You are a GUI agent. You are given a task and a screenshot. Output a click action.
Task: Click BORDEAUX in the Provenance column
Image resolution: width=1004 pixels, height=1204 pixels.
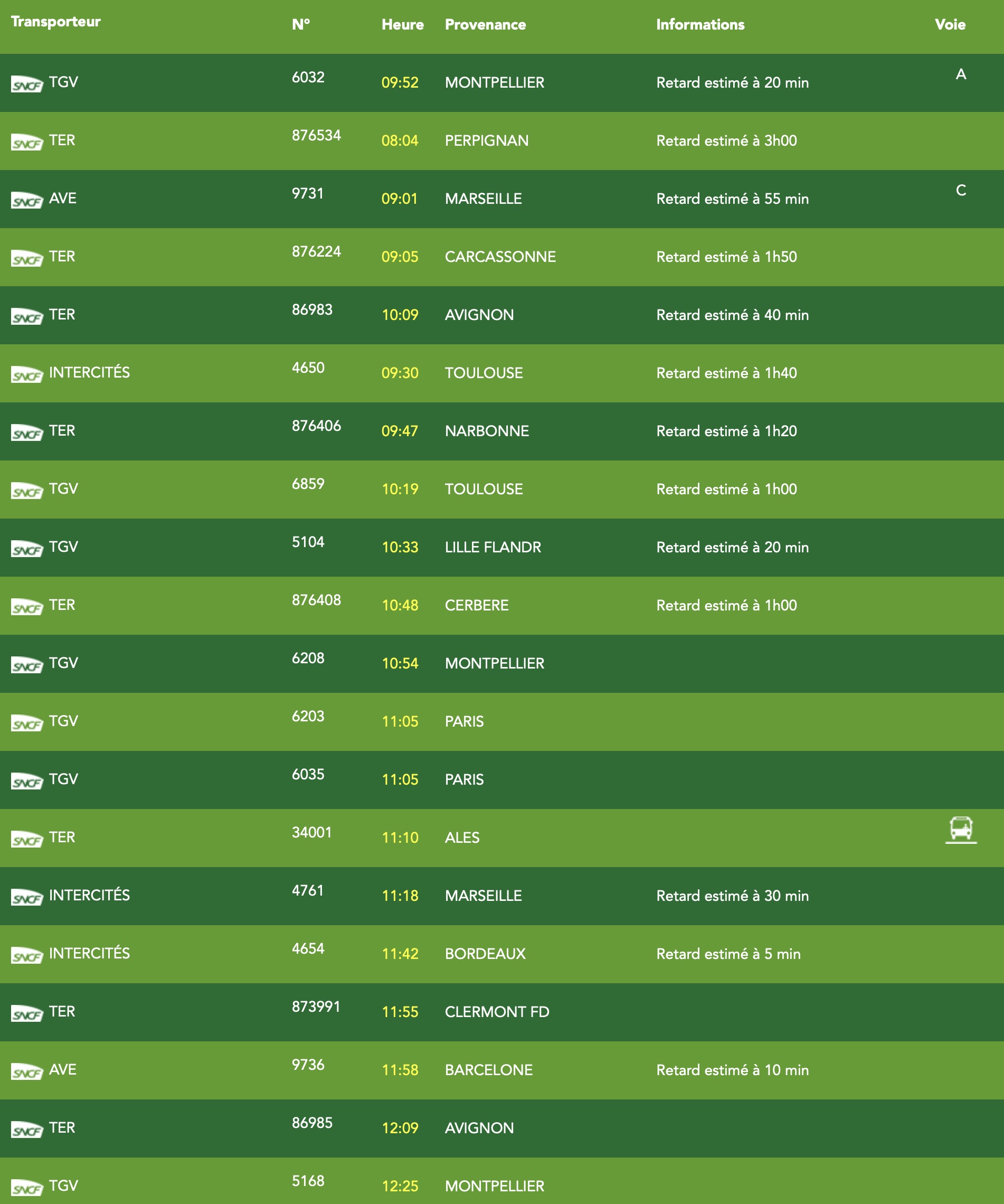click(x=486, y=954)
